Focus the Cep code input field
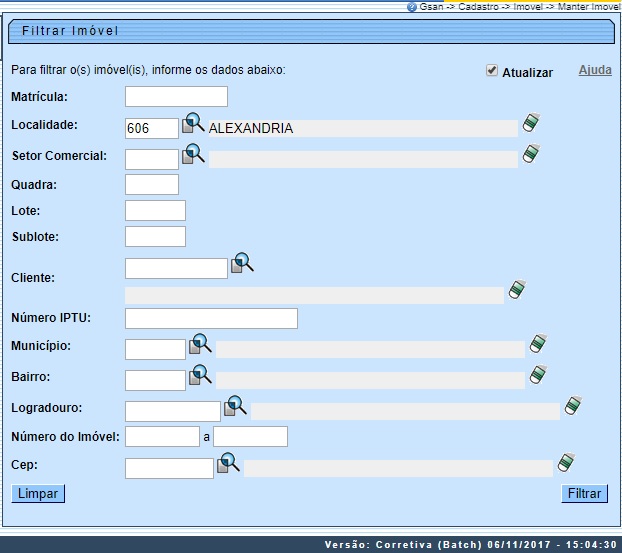This screenshot has width=622, height=553. coord(169,468)
